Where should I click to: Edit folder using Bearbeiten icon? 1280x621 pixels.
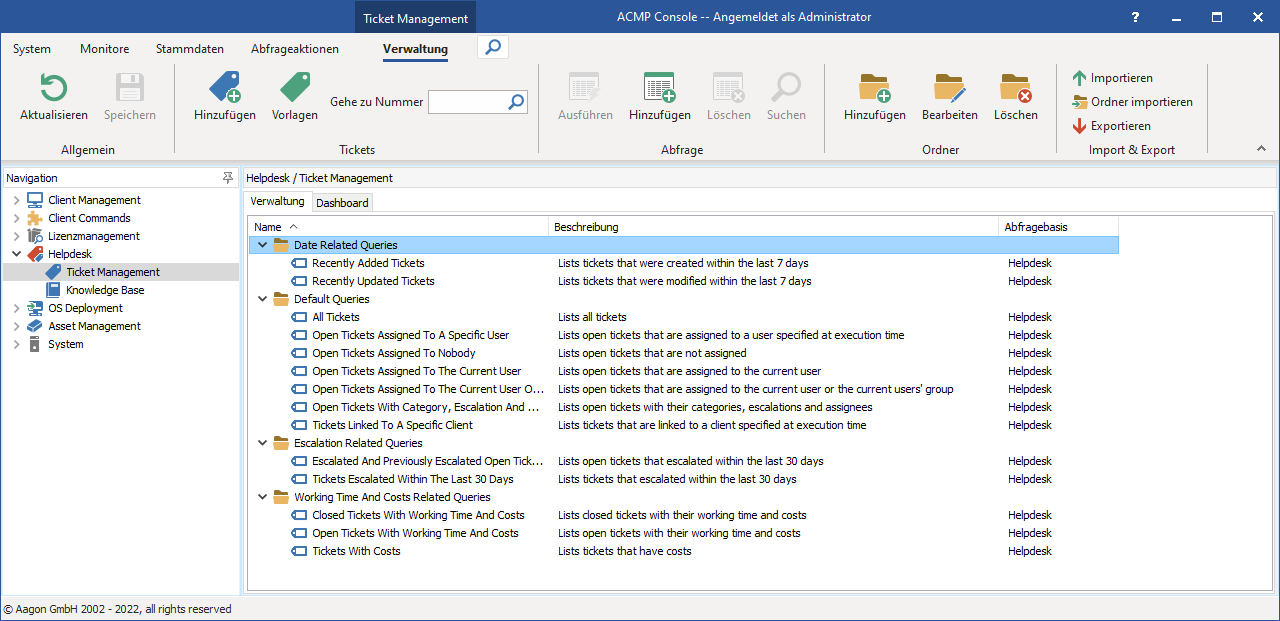point(949,88)
